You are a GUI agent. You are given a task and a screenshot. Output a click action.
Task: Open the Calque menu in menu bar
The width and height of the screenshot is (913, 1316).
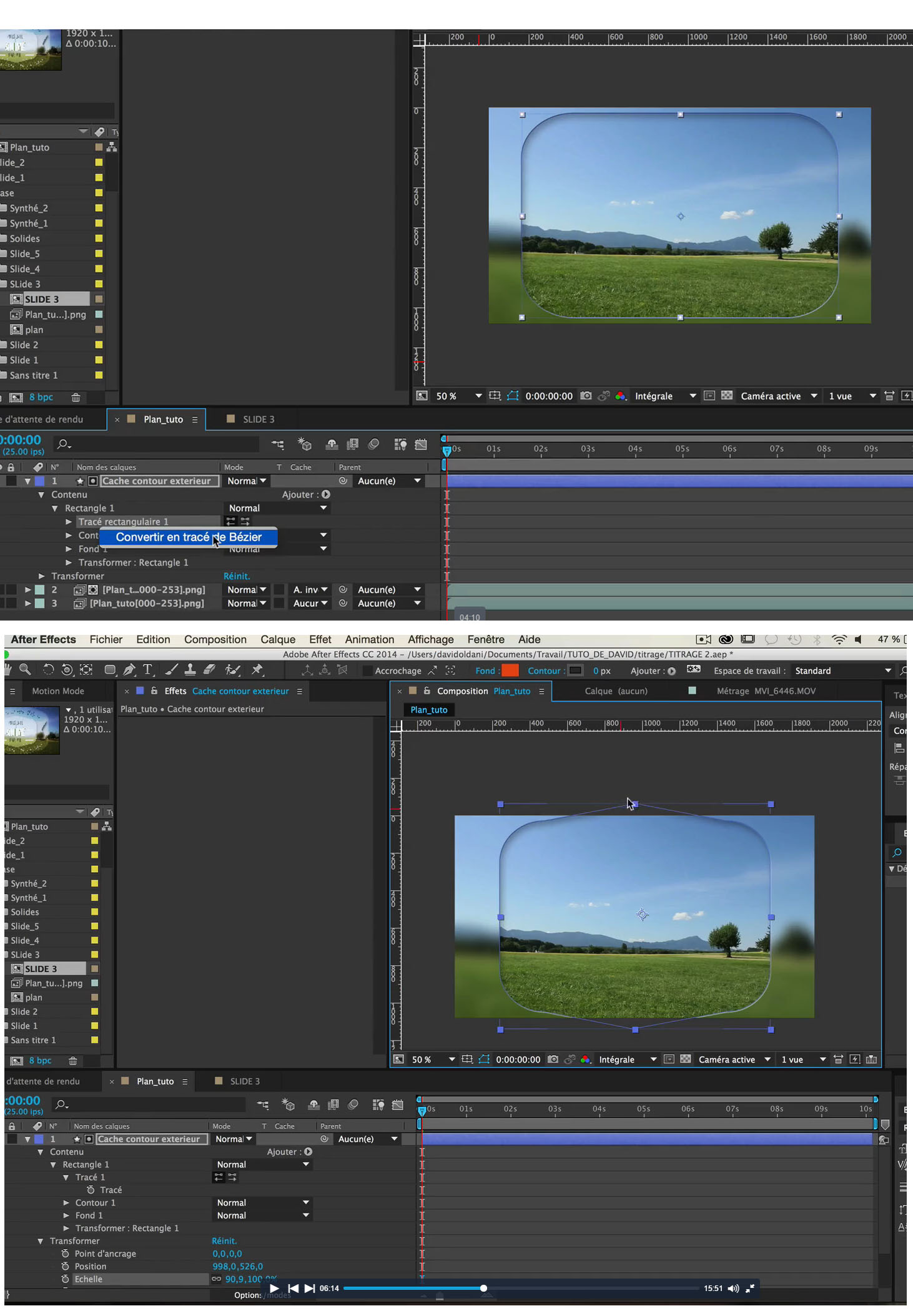(x=278, y=639)
